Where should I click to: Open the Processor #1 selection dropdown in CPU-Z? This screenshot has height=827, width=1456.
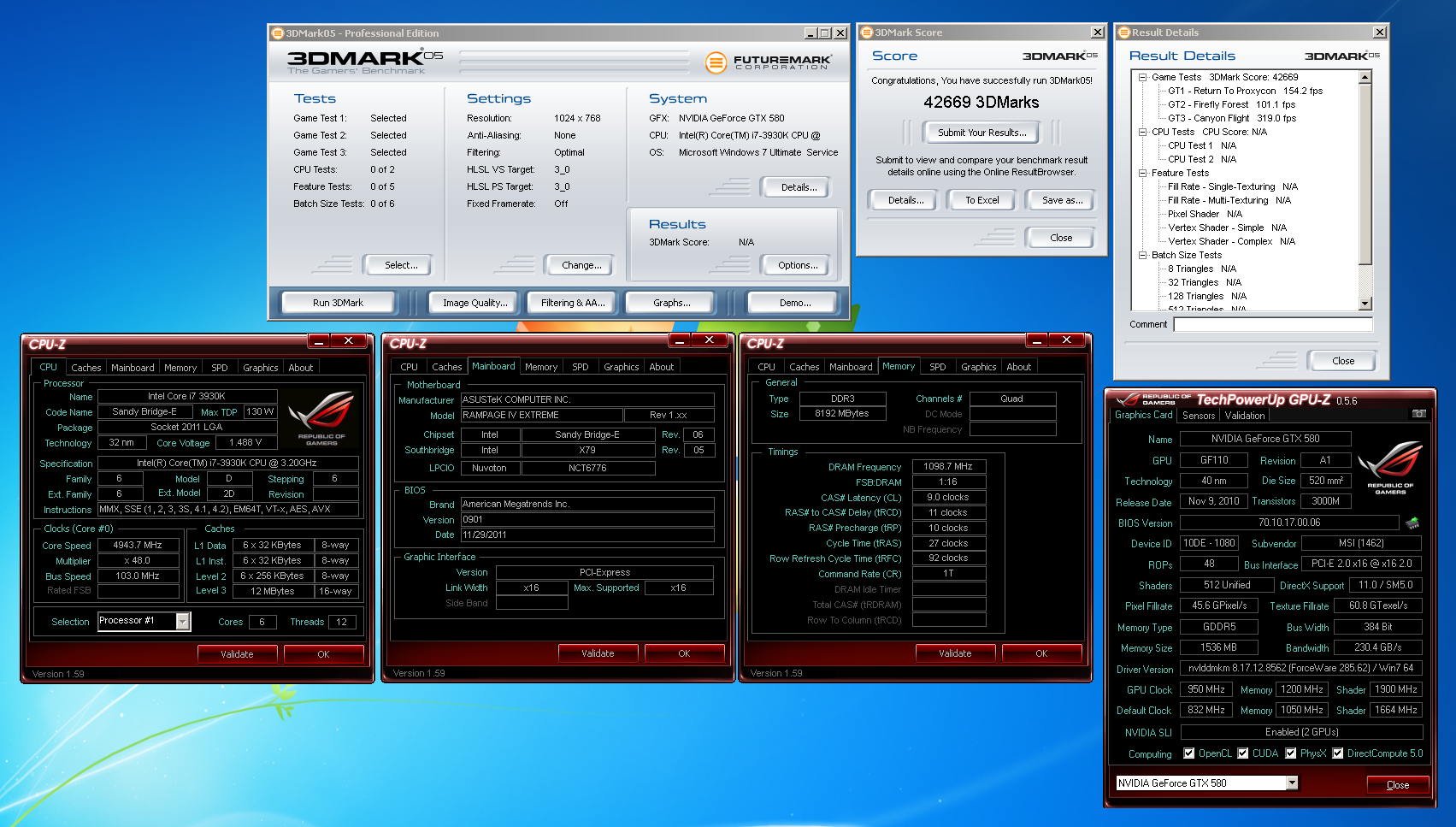point(183,622)
